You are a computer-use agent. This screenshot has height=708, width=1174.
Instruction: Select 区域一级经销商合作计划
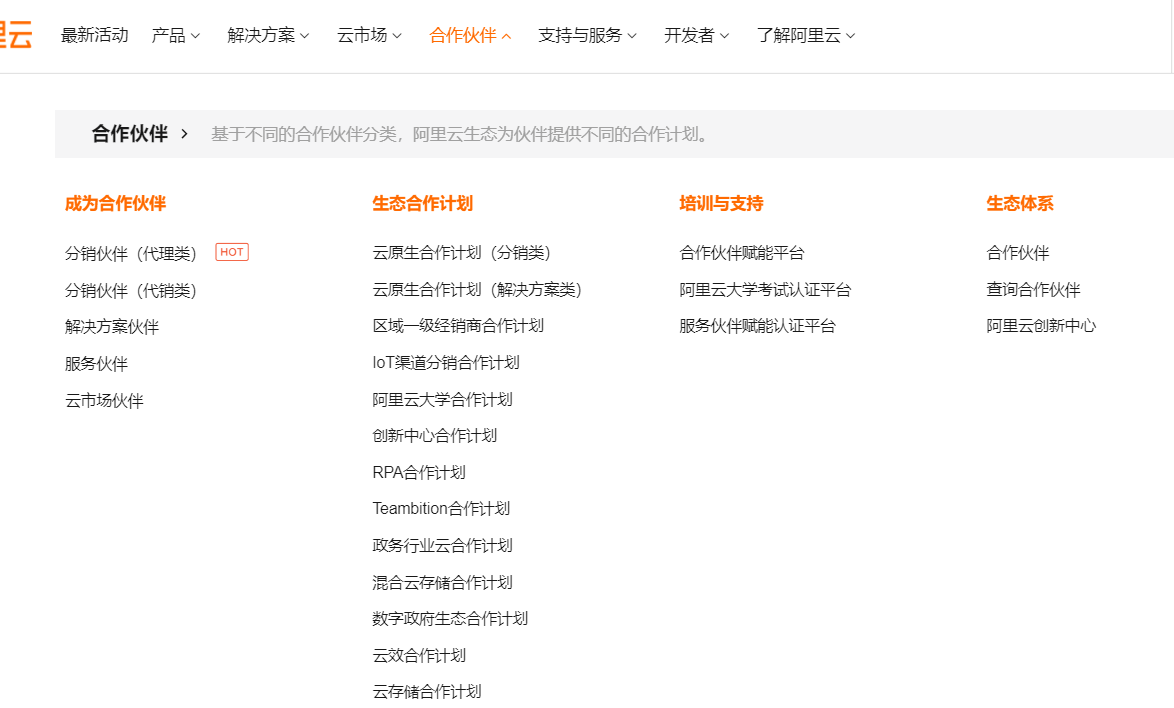click(x=458, y=326)
